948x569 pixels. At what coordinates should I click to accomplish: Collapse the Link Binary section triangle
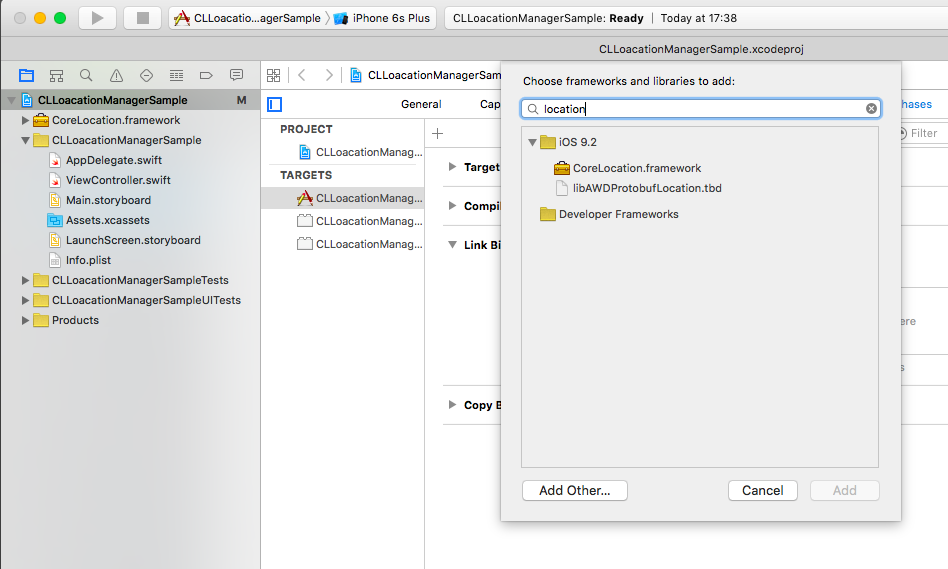pos(452,245)
